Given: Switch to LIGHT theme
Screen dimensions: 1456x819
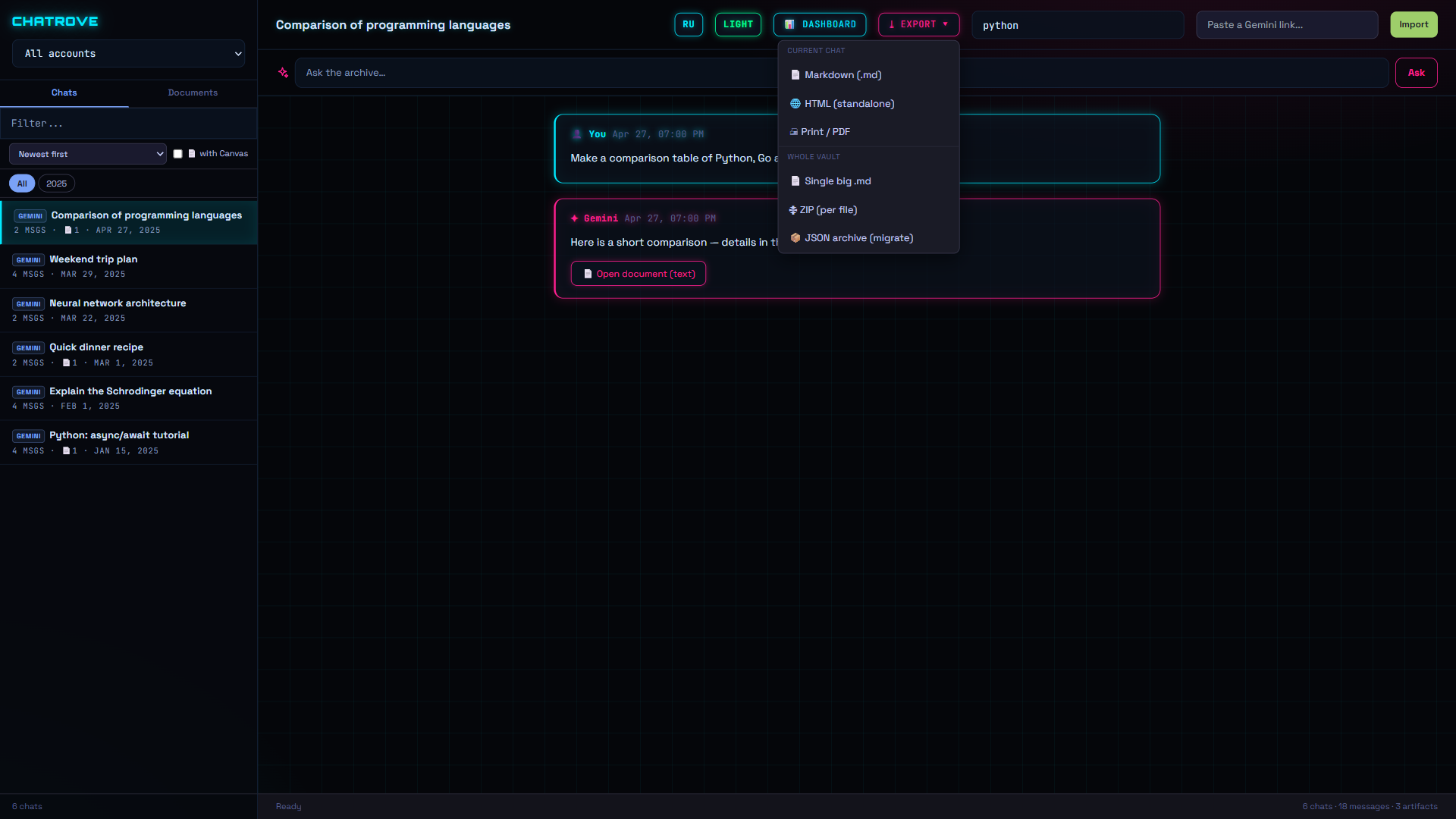Looking at the screenshot, I should [x=738, y=24].
